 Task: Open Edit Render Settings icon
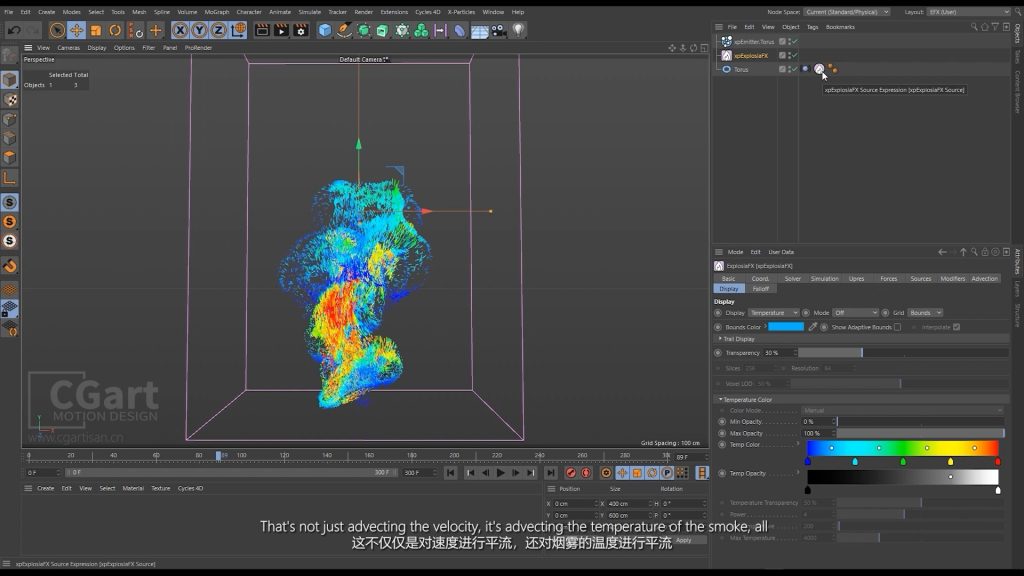[x=300, y=30]
